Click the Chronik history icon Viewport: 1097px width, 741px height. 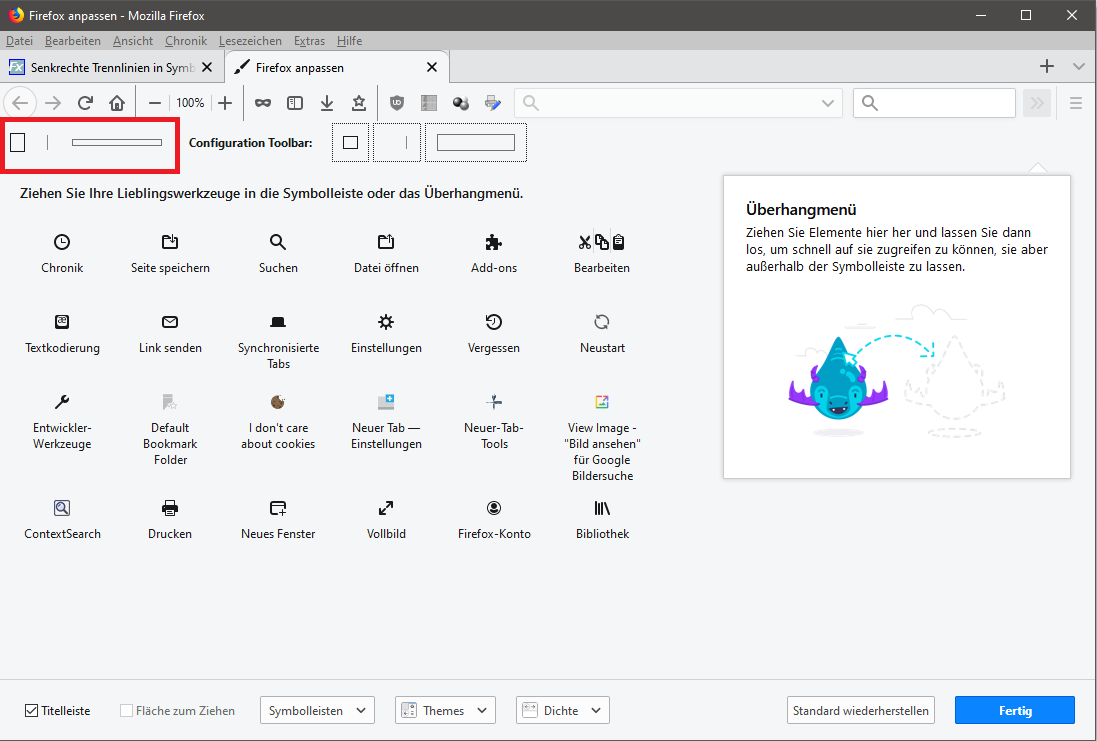click(62, 242)
